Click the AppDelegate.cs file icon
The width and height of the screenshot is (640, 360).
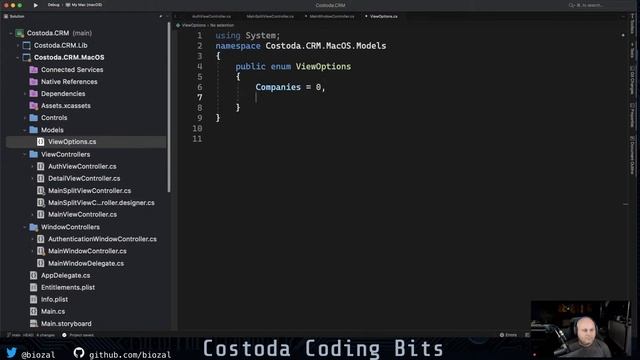33,276
